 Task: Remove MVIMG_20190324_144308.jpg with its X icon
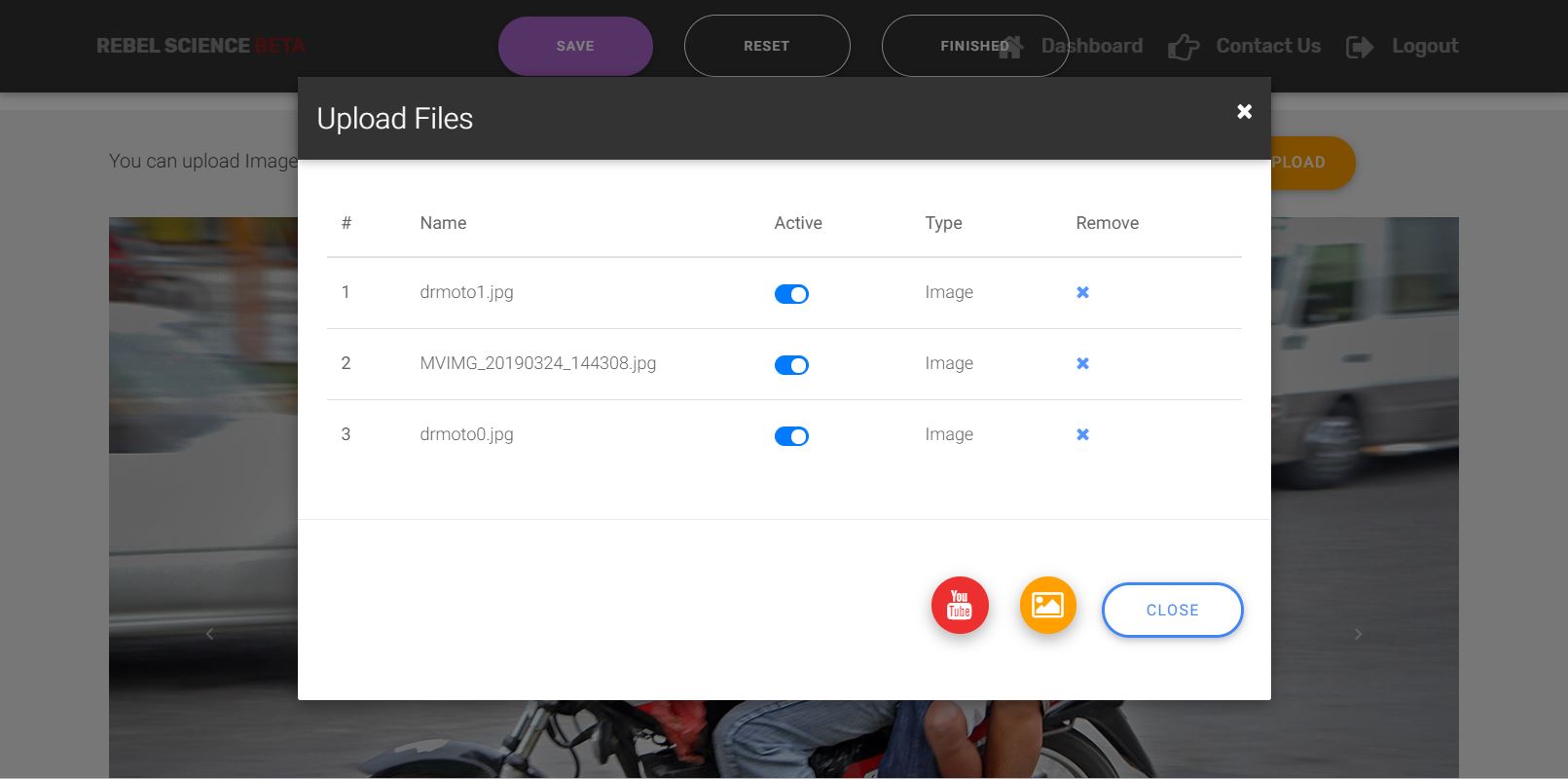(x=1082, y=363)
